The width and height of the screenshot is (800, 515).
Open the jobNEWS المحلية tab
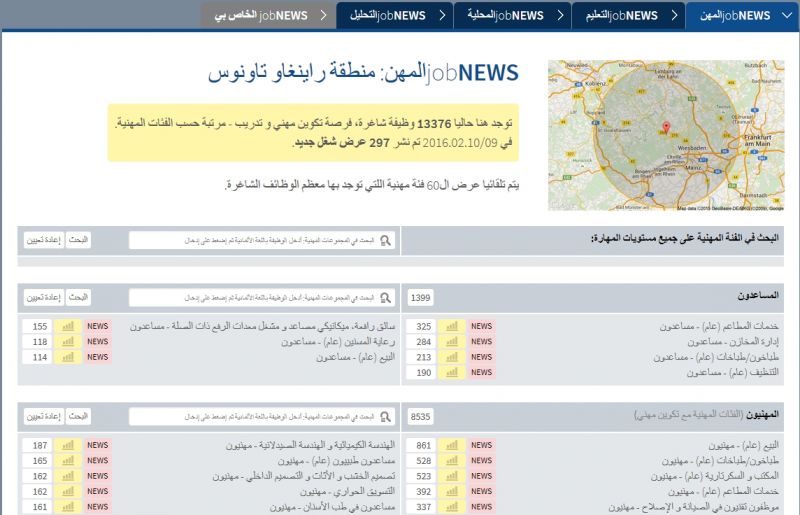pos(512,15)
